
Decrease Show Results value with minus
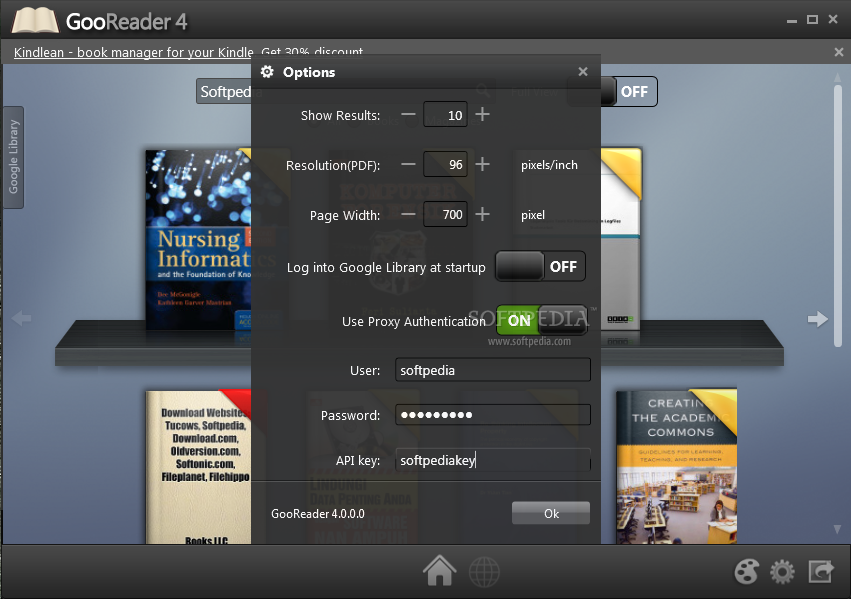click(x=408, y=114)
